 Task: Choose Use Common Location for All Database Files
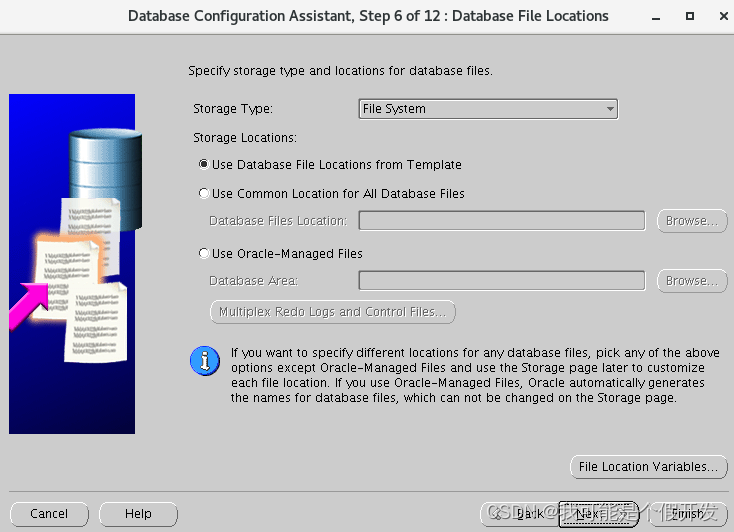(331, 193)
